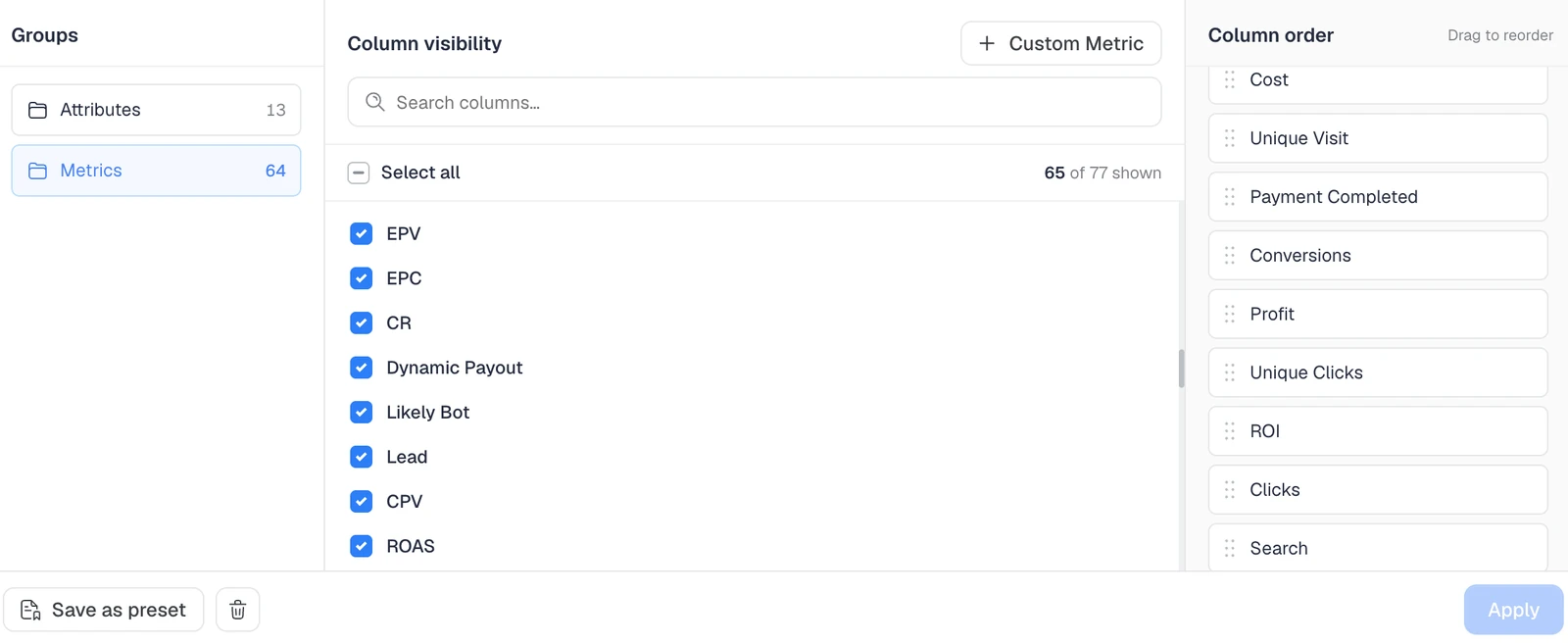Click the drag handle next to Unique Visit
Image resolution: width=1568 pixels, height=643 pixels.
click(1230, 138)
